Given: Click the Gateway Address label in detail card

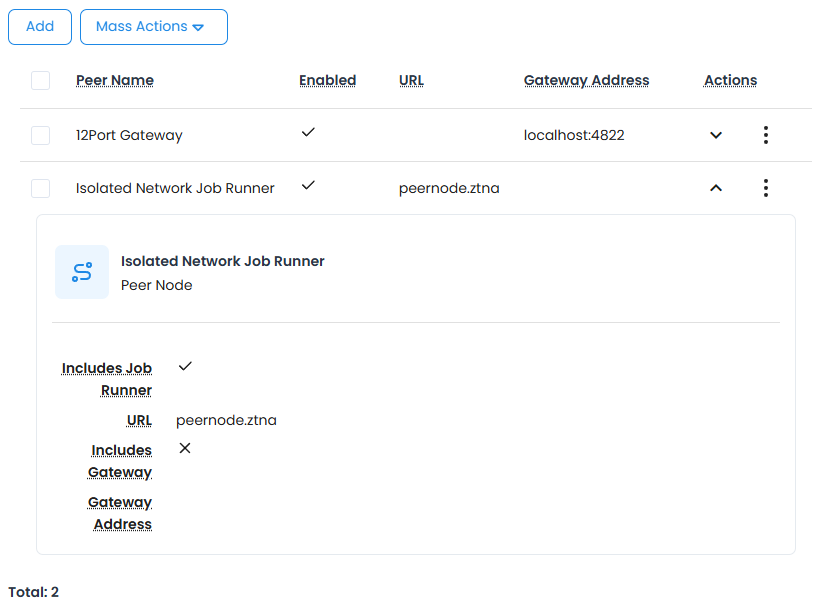Looking at the screenshot, I should pyautogui.click(x=121, y=512).
